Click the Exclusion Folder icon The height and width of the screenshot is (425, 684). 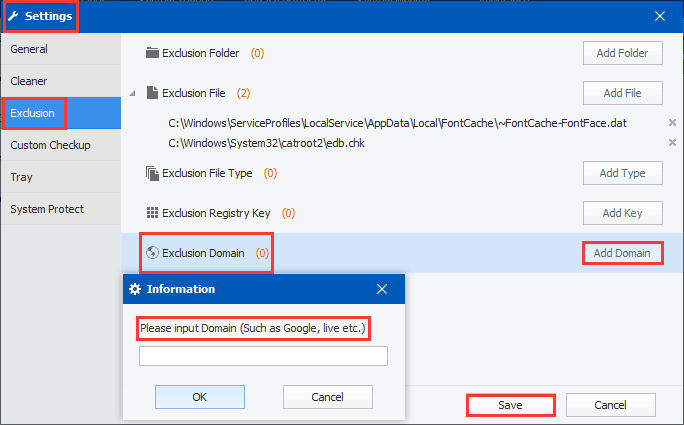[x=153, y=53]
